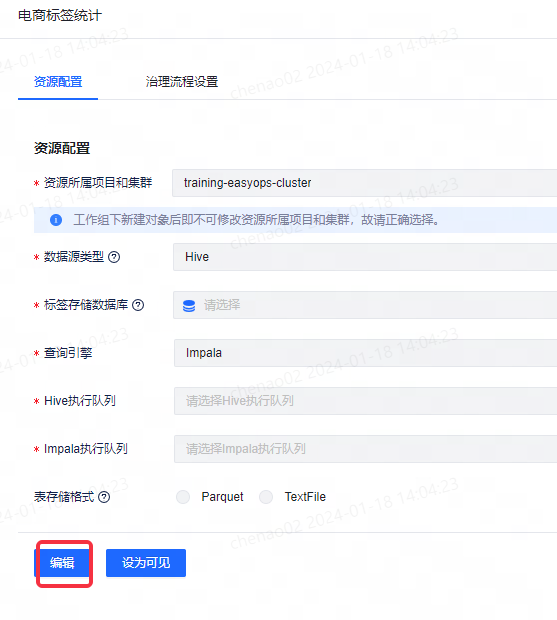The width and height of the screenshot is (557, 620).
Task: Click the 设为可见 button
Action: (146, 563)
